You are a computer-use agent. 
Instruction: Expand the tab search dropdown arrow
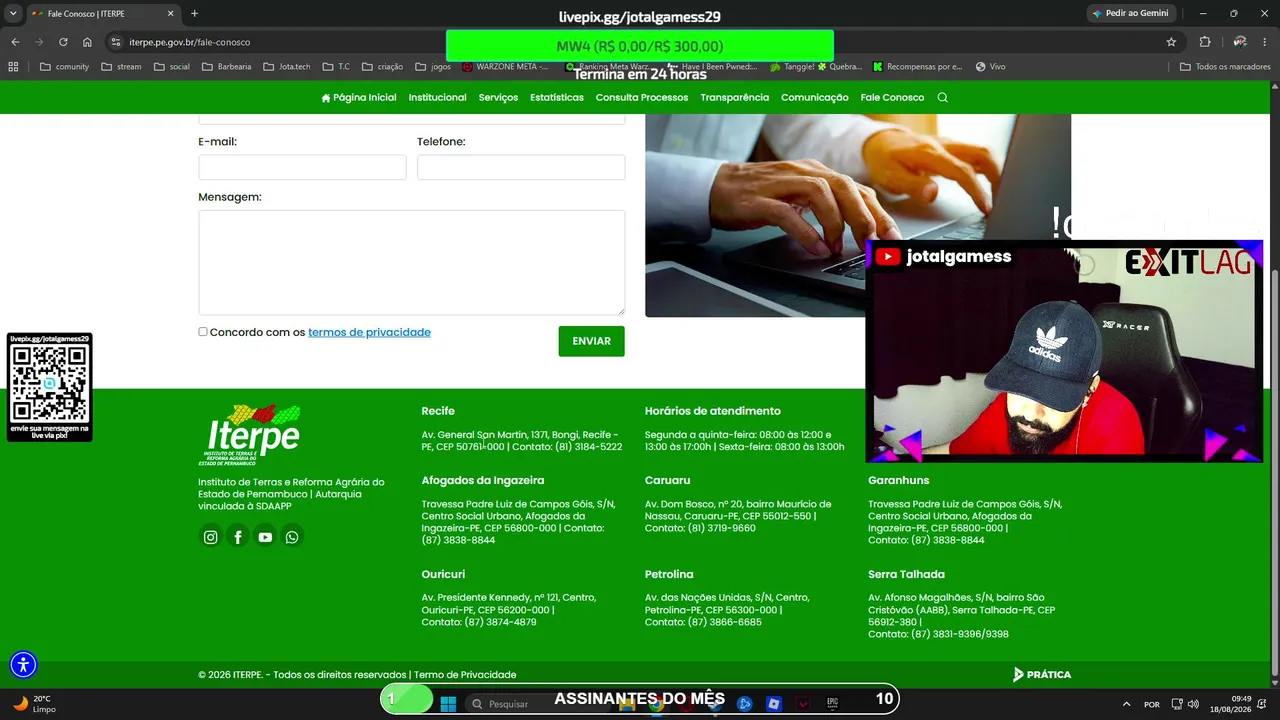tap(13, 14)
